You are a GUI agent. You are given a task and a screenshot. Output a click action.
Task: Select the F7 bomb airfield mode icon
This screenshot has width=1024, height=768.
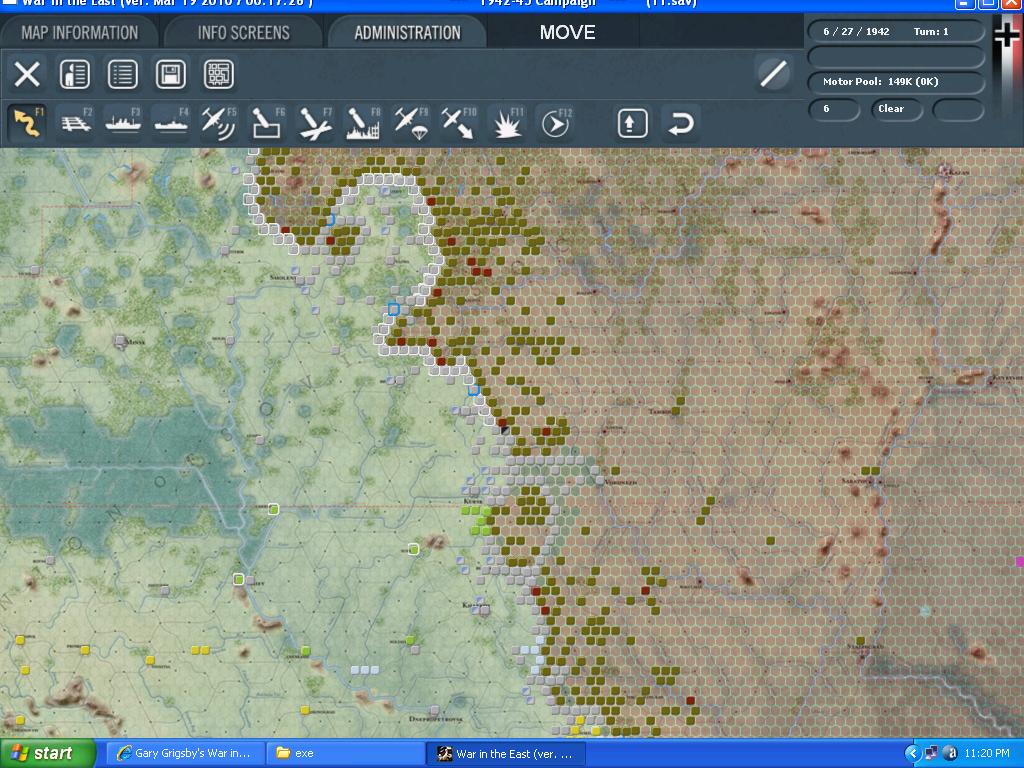click(315, 123)
